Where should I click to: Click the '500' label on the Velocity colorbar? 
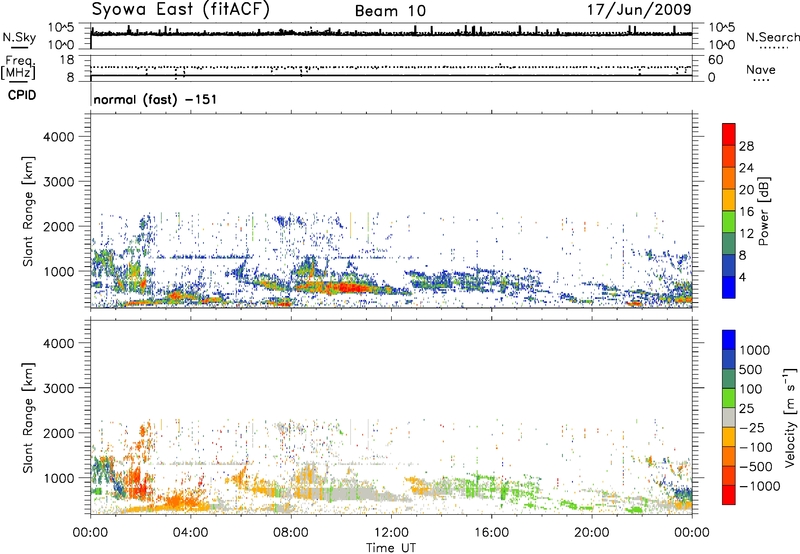point(751,369)
